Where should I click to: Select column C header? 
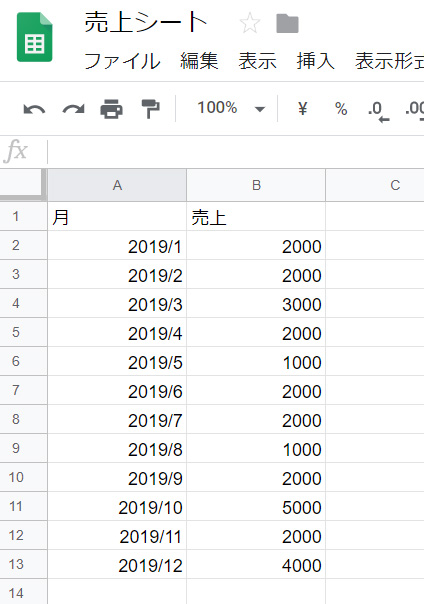[x=375, y=185]
